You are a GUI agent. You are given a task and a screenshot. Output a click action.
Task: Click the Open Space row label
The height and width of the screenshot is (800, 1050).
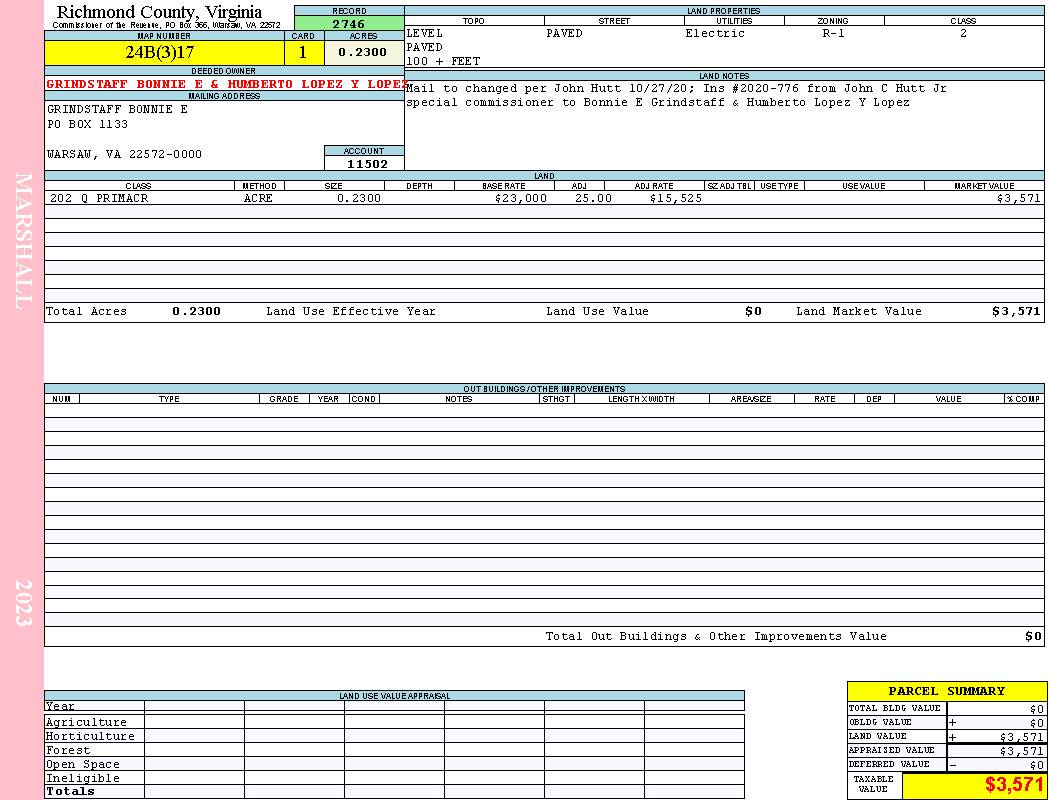point(82,765)
